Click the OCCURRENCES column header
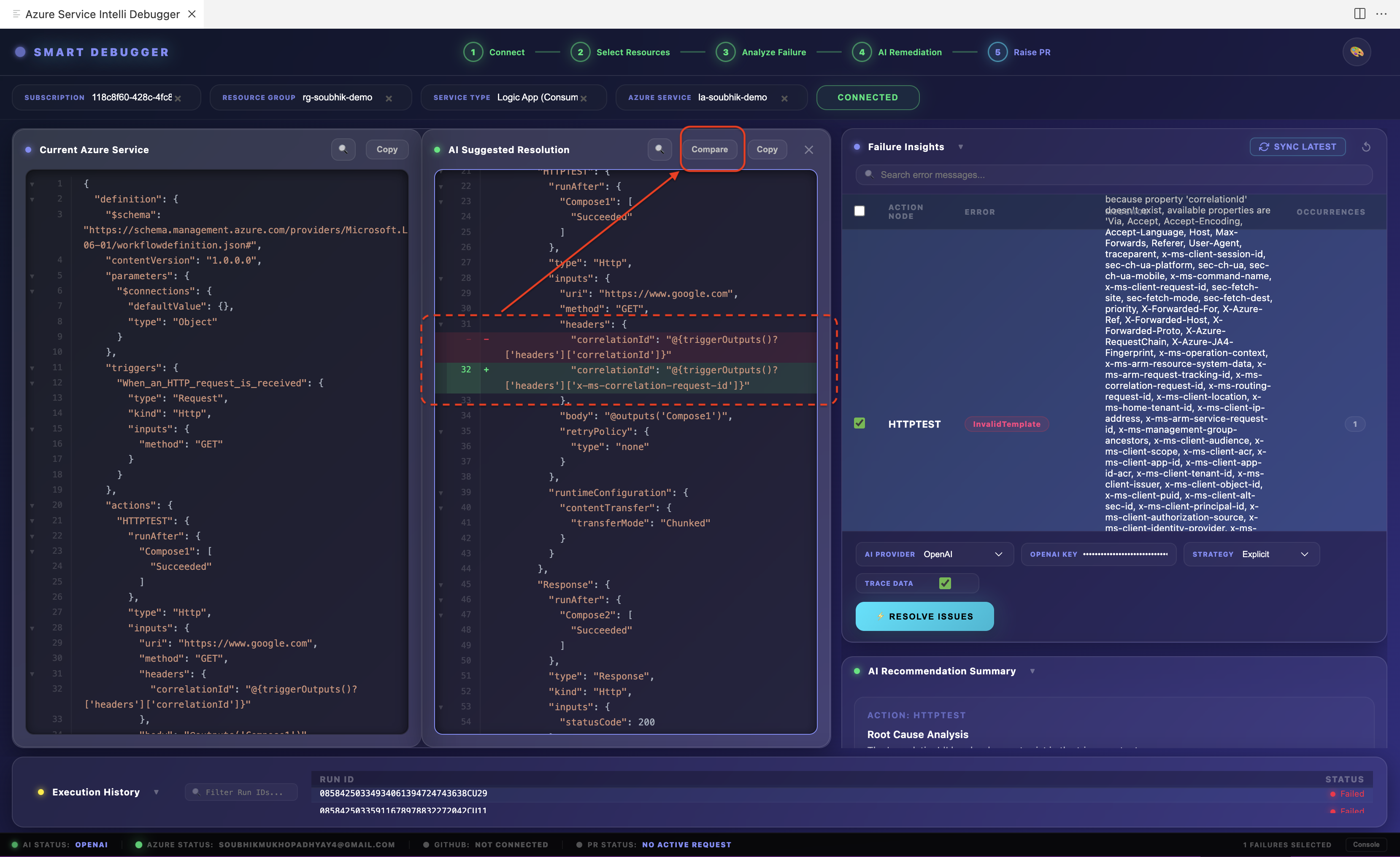Viewport: 1400px width, 857px height. point(1330,212)
